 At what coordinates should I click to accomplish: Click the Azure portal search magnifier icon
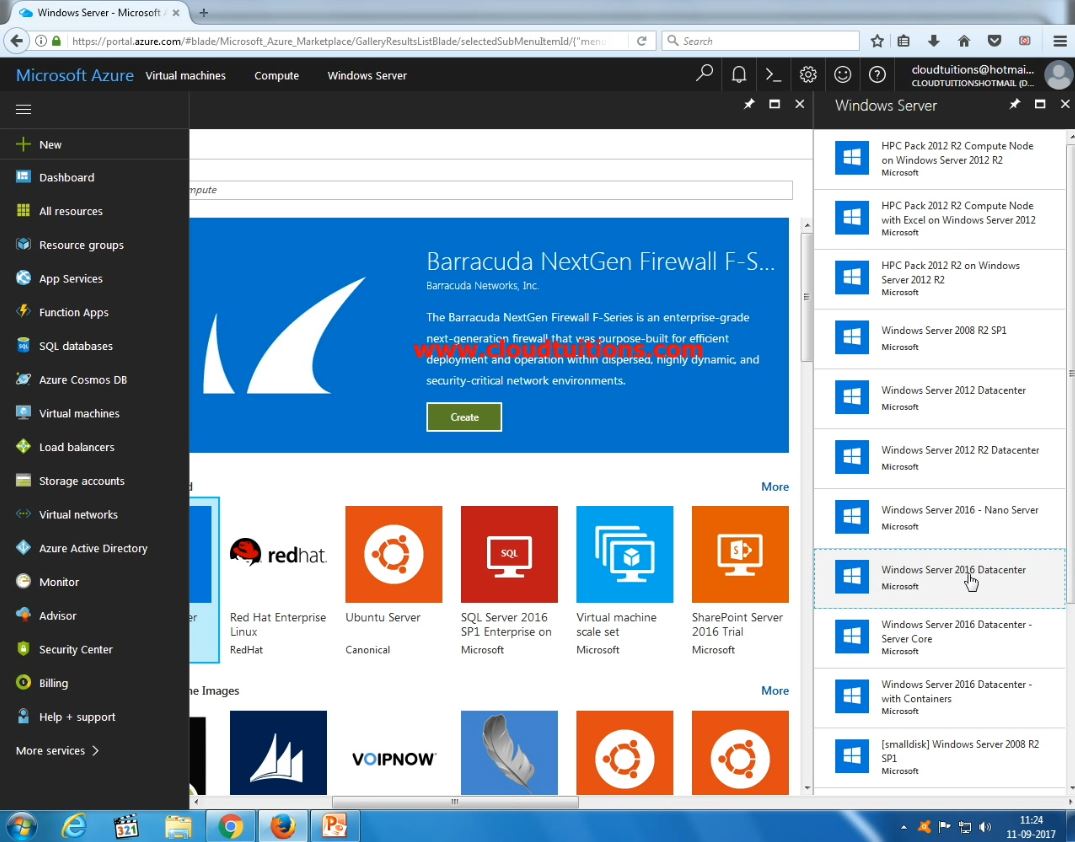click(704, 74)
